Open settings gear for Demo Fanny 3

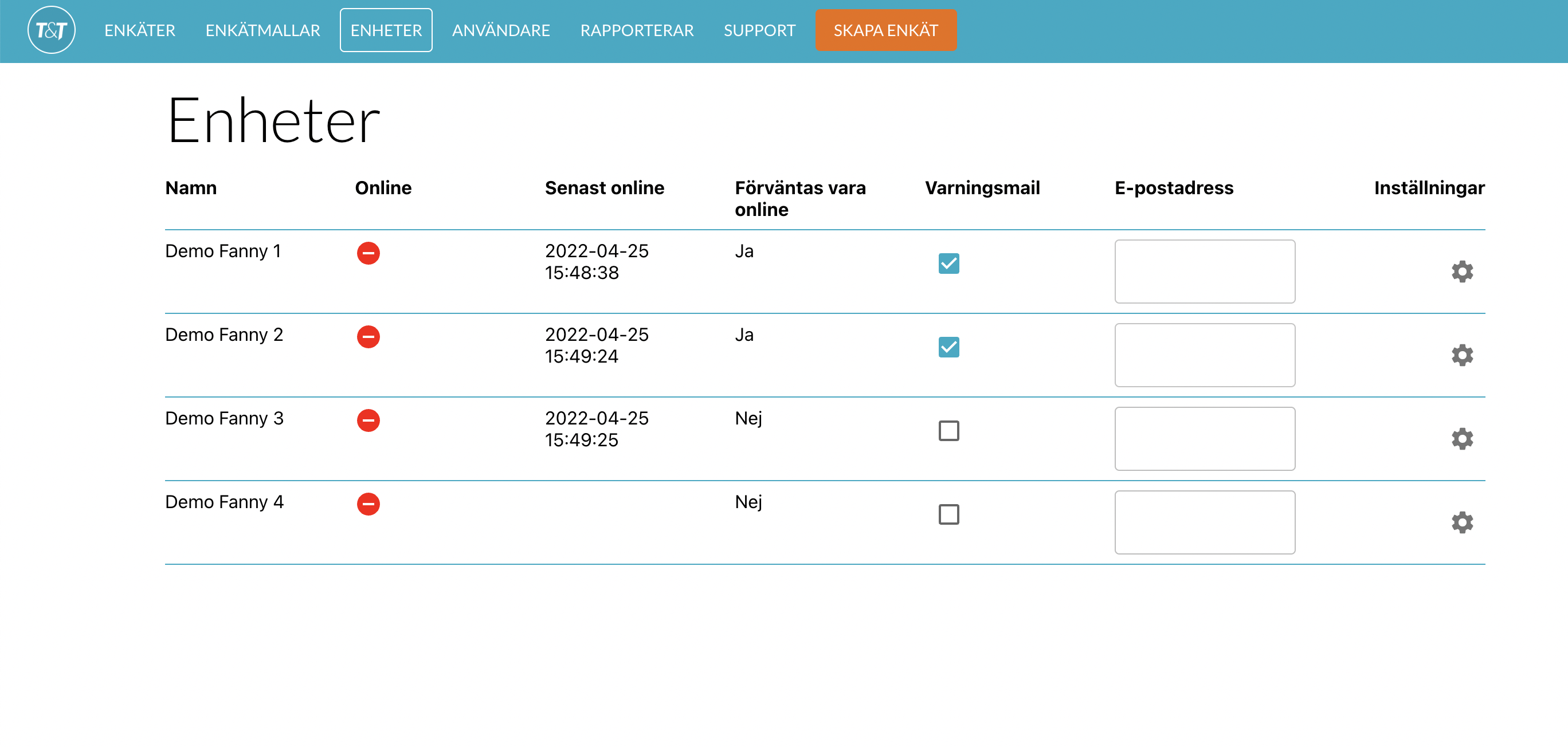click(x=1461, y=439)
